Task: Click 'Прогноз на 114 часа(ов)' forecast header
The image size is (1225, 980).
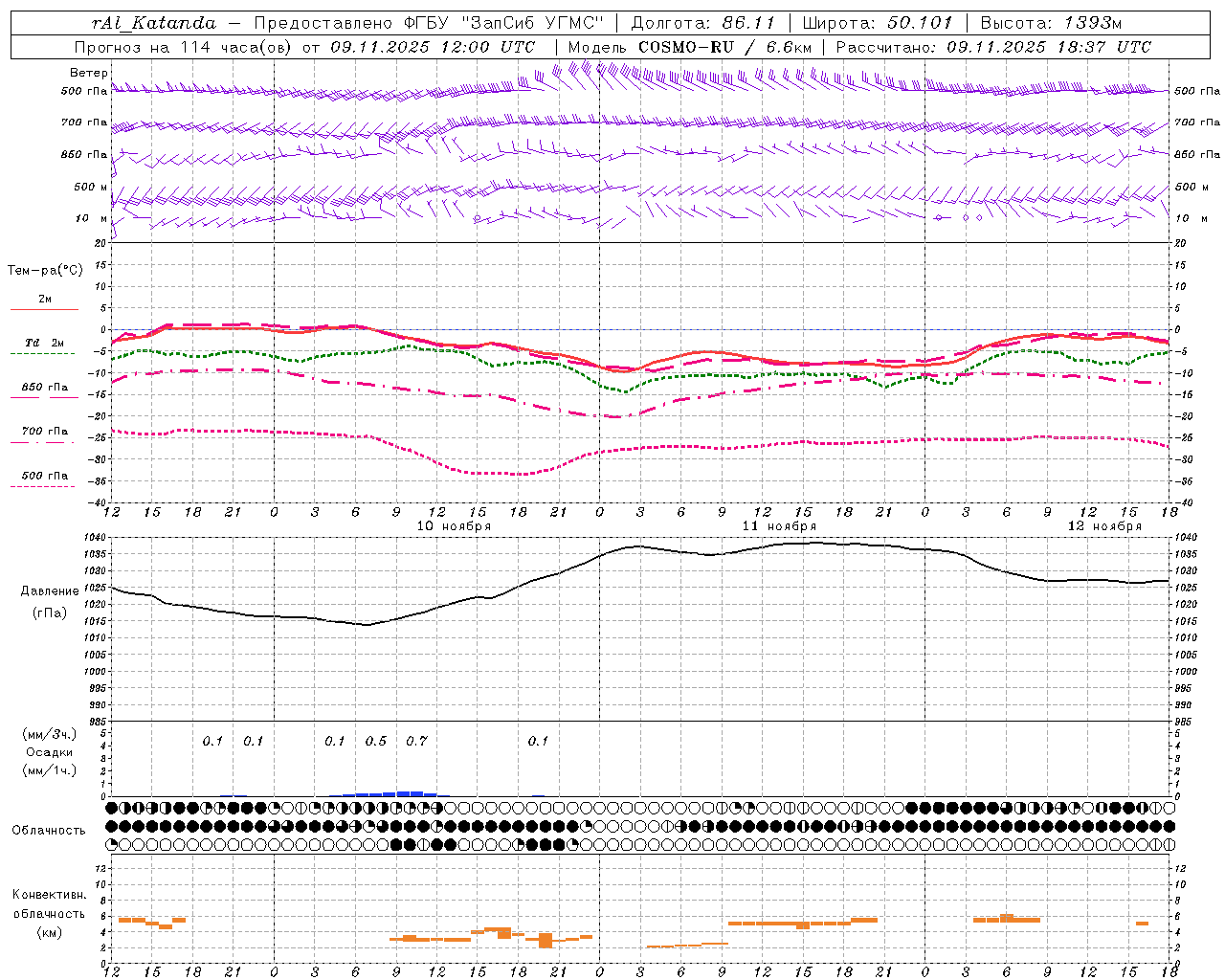Action: pyautogui.click(x=184, y=47)
